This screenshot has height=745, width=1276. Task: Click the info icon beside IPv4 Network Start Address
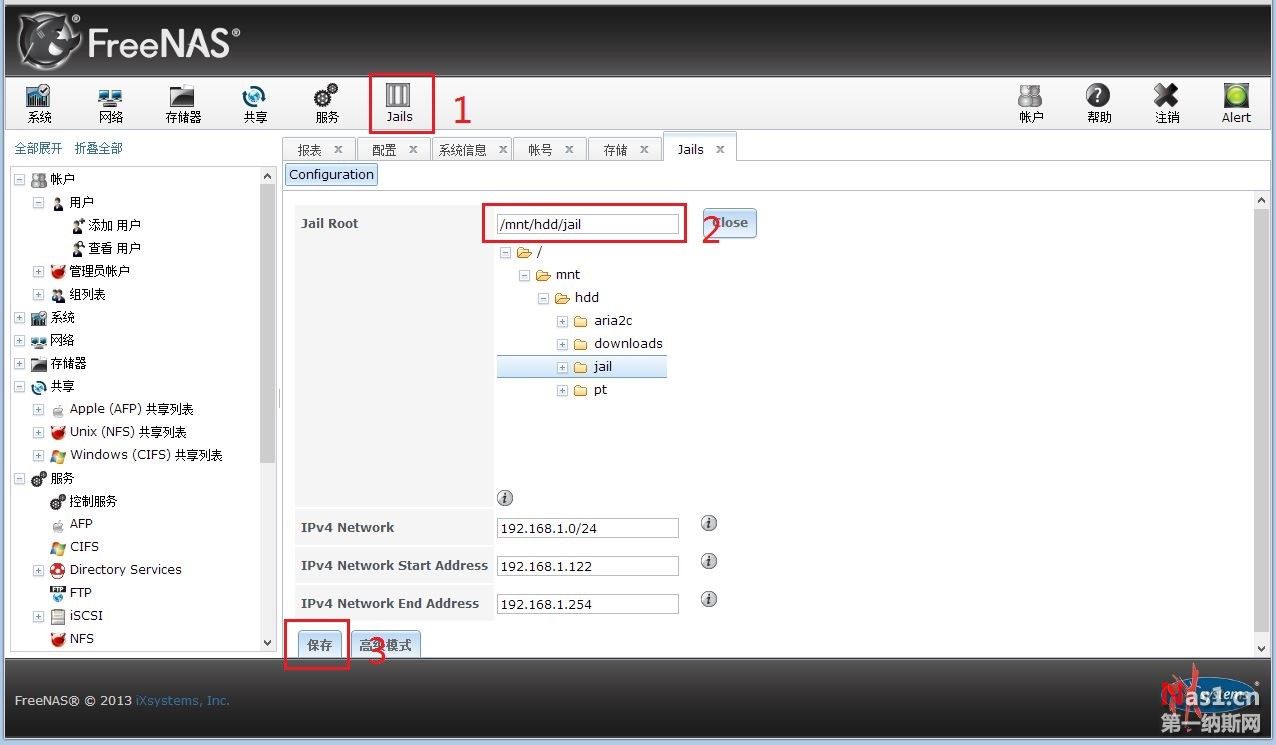point(709,561)
